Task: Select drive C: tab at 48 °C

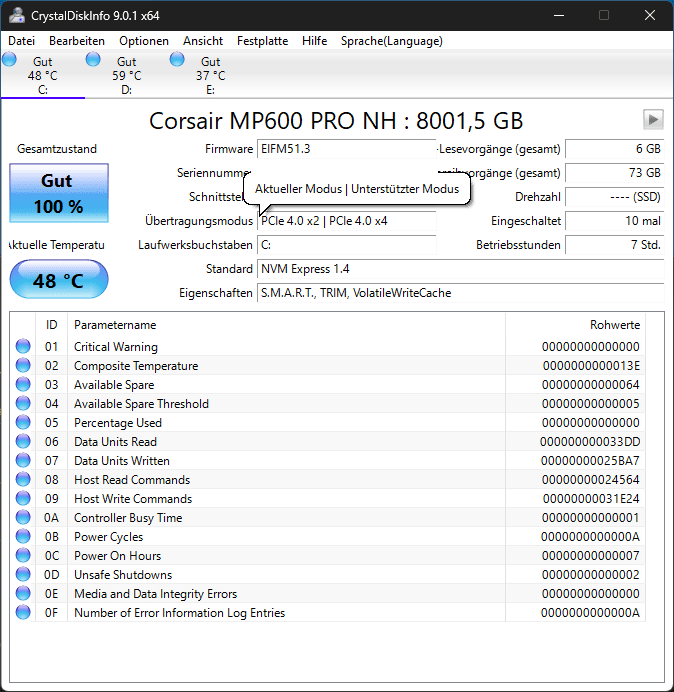Action: 43,75
